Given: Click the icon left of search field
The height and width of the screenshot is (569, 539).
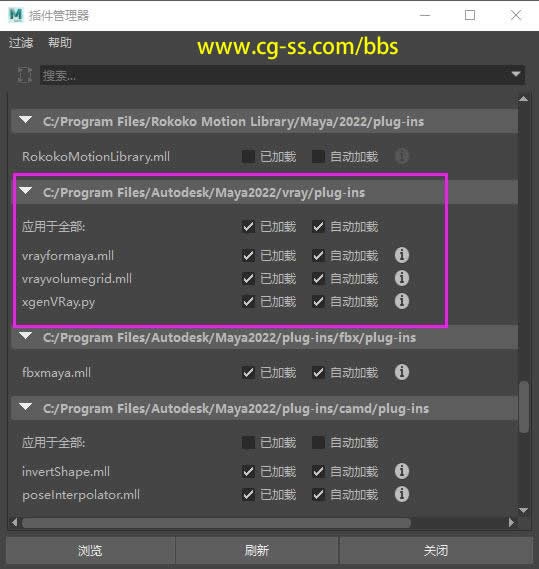Looking at the screenshot, I should pos(24,75).
